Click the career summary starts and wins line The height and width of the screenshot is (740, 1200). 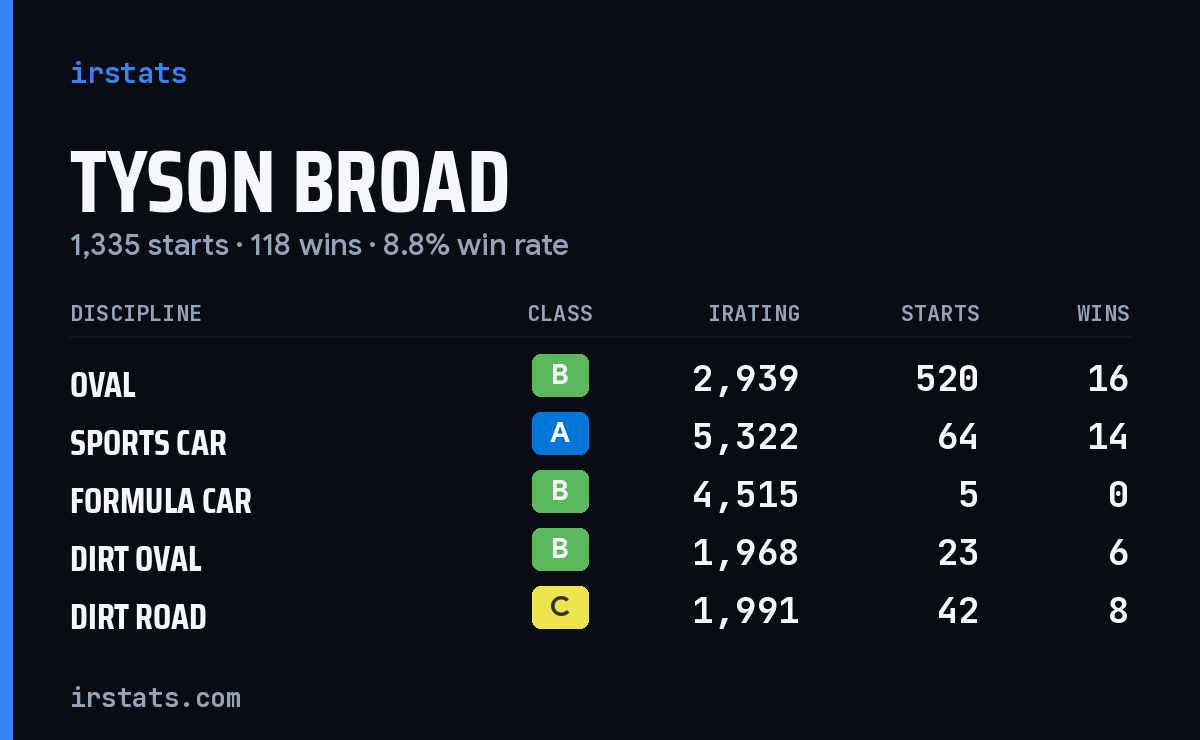tap(319, 245)
